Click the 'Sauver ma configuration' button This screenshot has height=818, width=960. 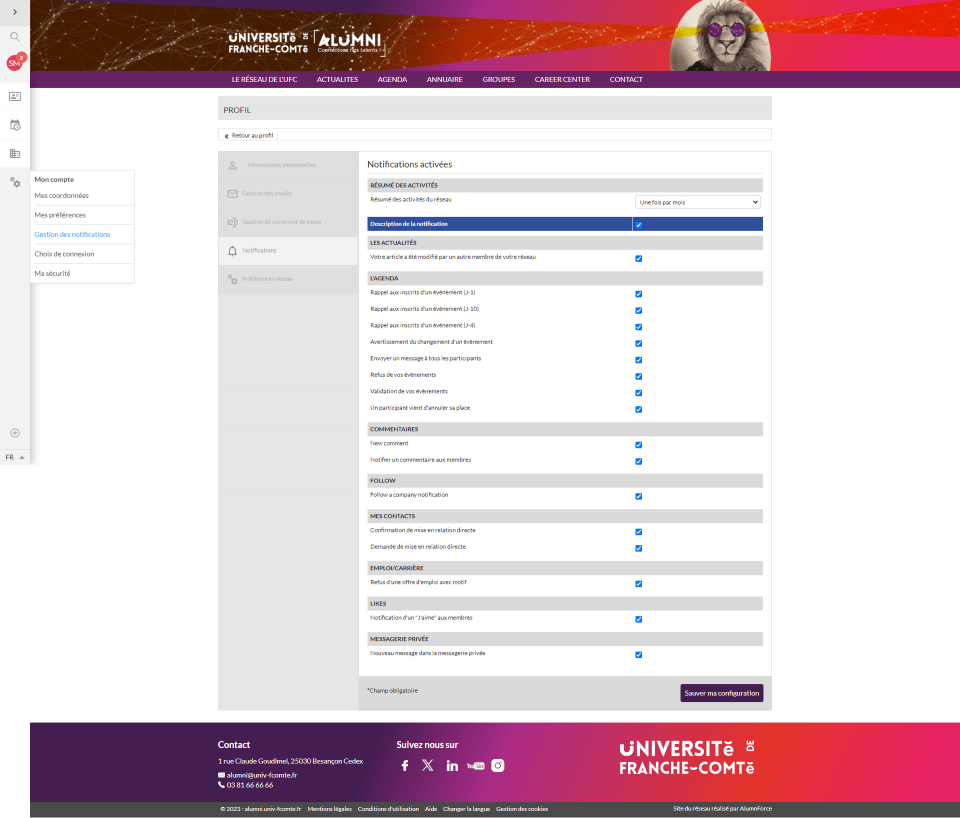[x=721, y=693]
